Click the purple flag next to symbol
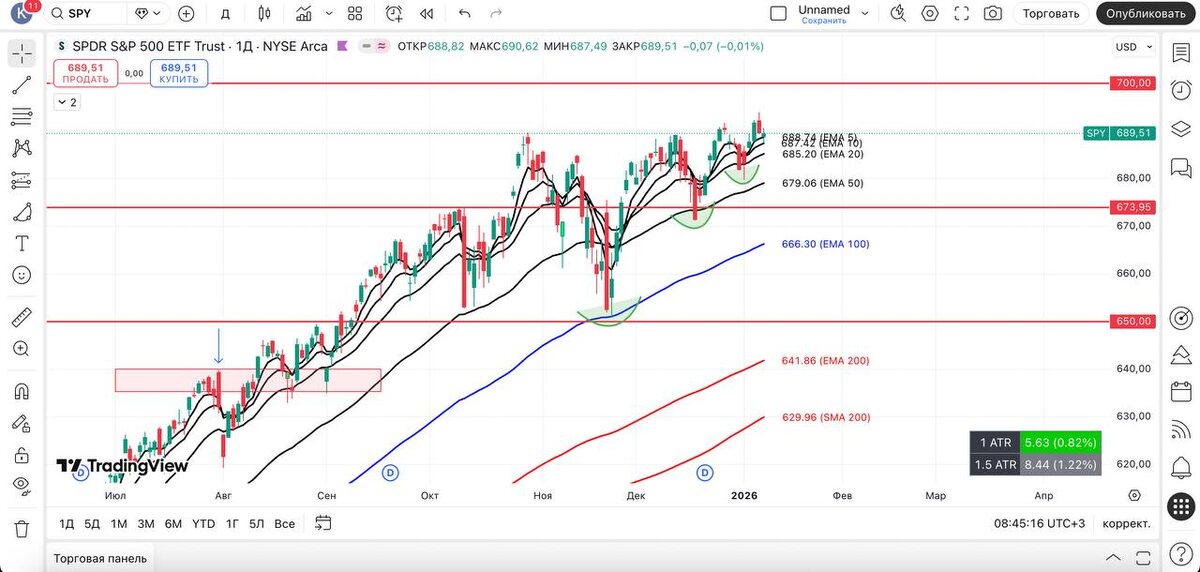 (x=343, y=46)
